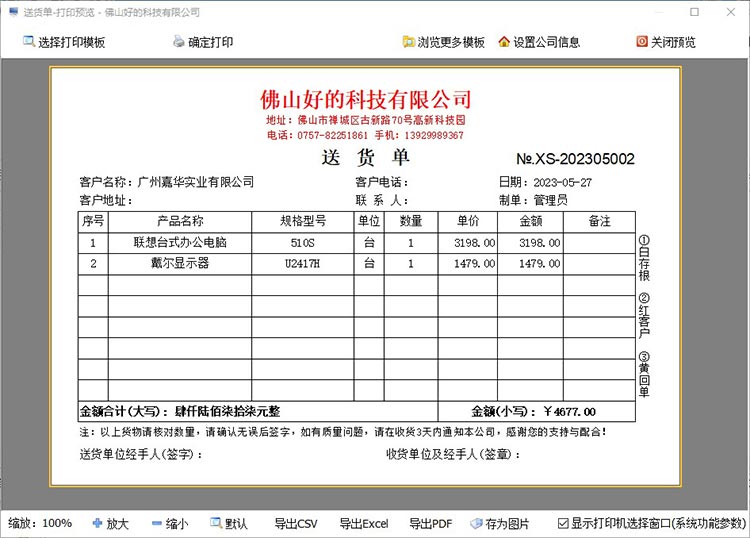Click the picture icon beside 存为图片
750x538 pixels.
(476, 524)
